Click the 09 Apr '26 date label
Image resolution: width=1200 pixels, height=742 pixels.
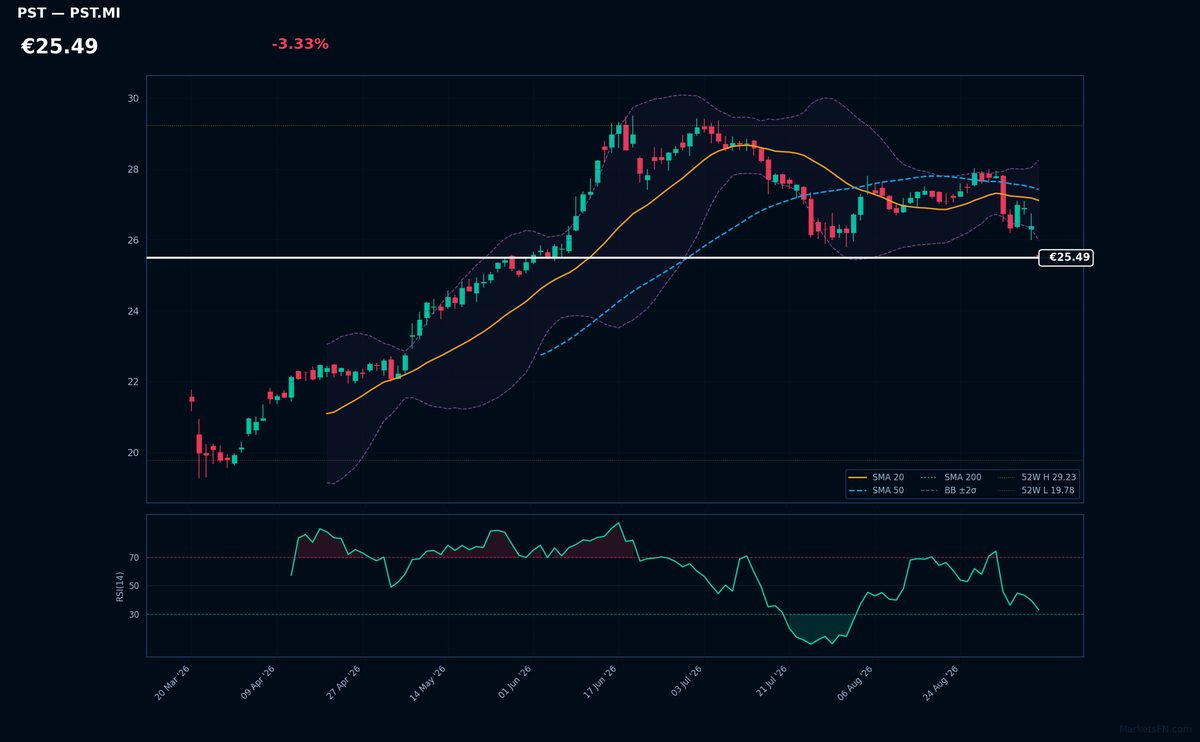coord(258,683)
